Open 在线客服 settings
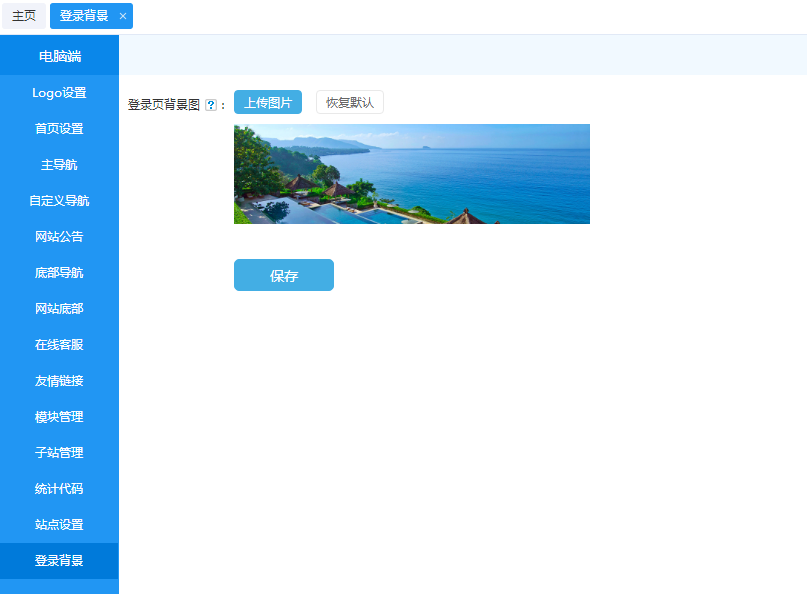The height and width of the screenshot is (594, 807). (x=59, y=345)
